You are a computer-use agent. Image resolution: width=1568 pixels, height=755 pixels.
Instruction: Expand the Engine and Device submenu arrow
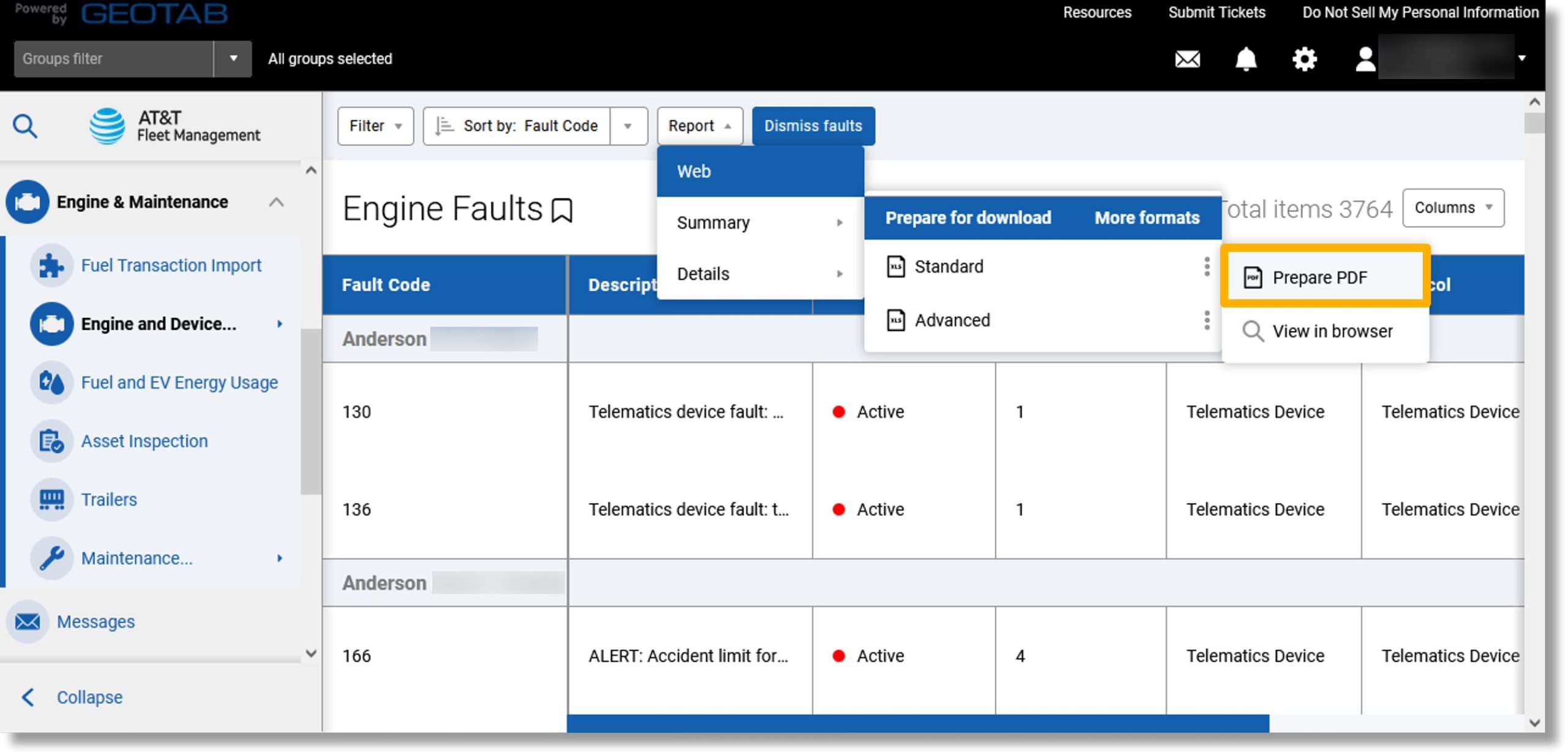coord(280,324)
